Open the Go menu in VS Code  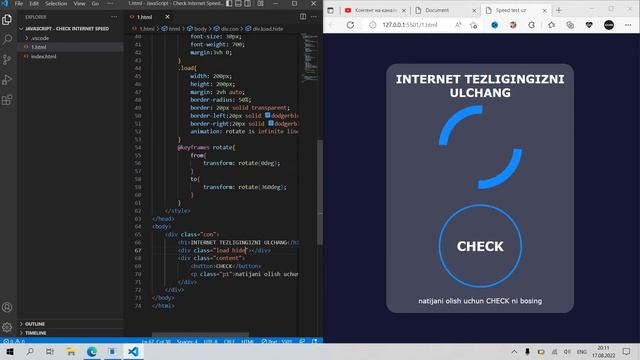[95, 4]
